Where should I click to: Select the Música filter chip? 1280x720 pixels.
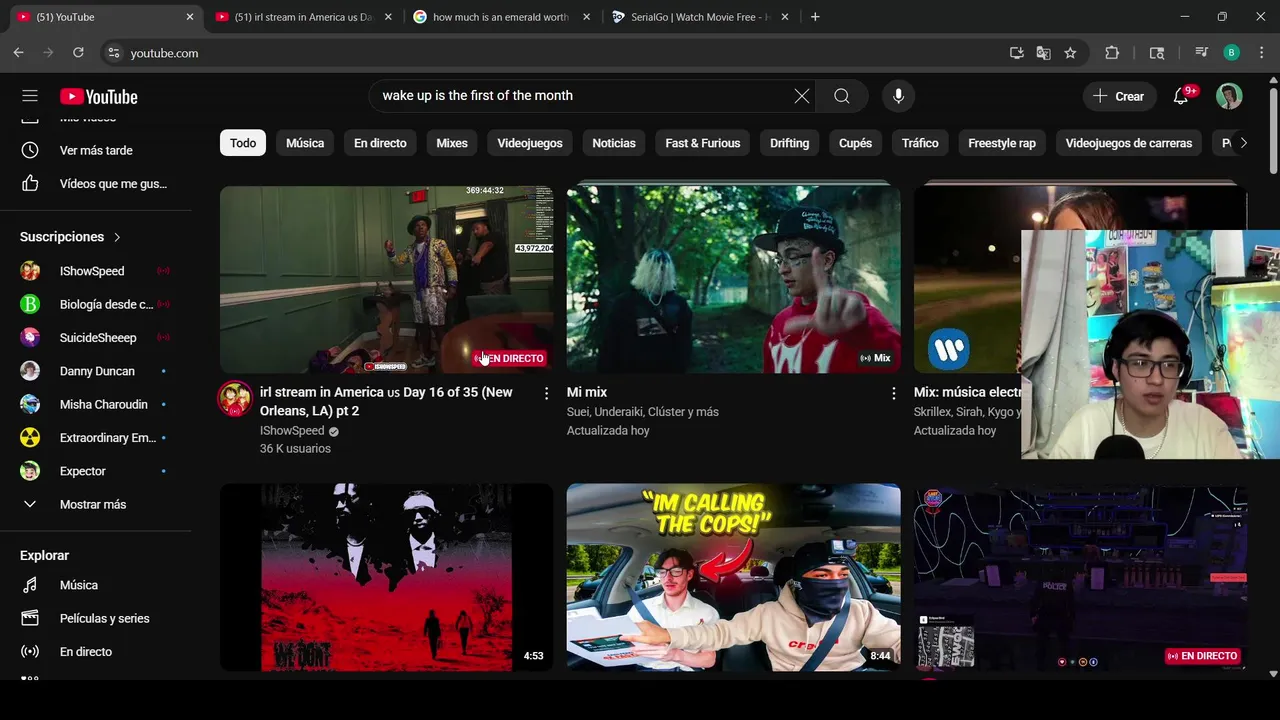(x=305, y=143)
